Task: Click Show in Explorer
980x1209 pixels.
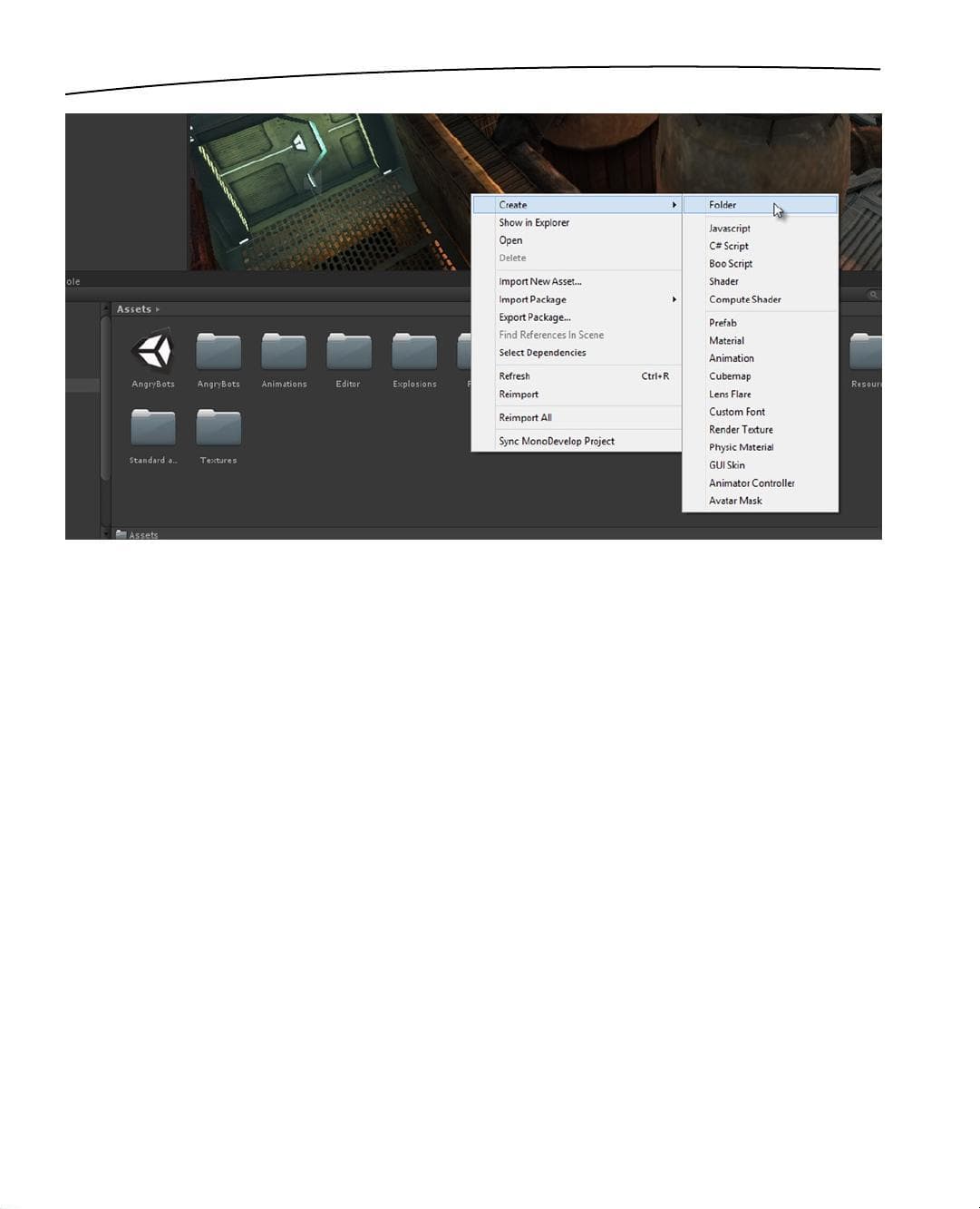Action: 577,222
